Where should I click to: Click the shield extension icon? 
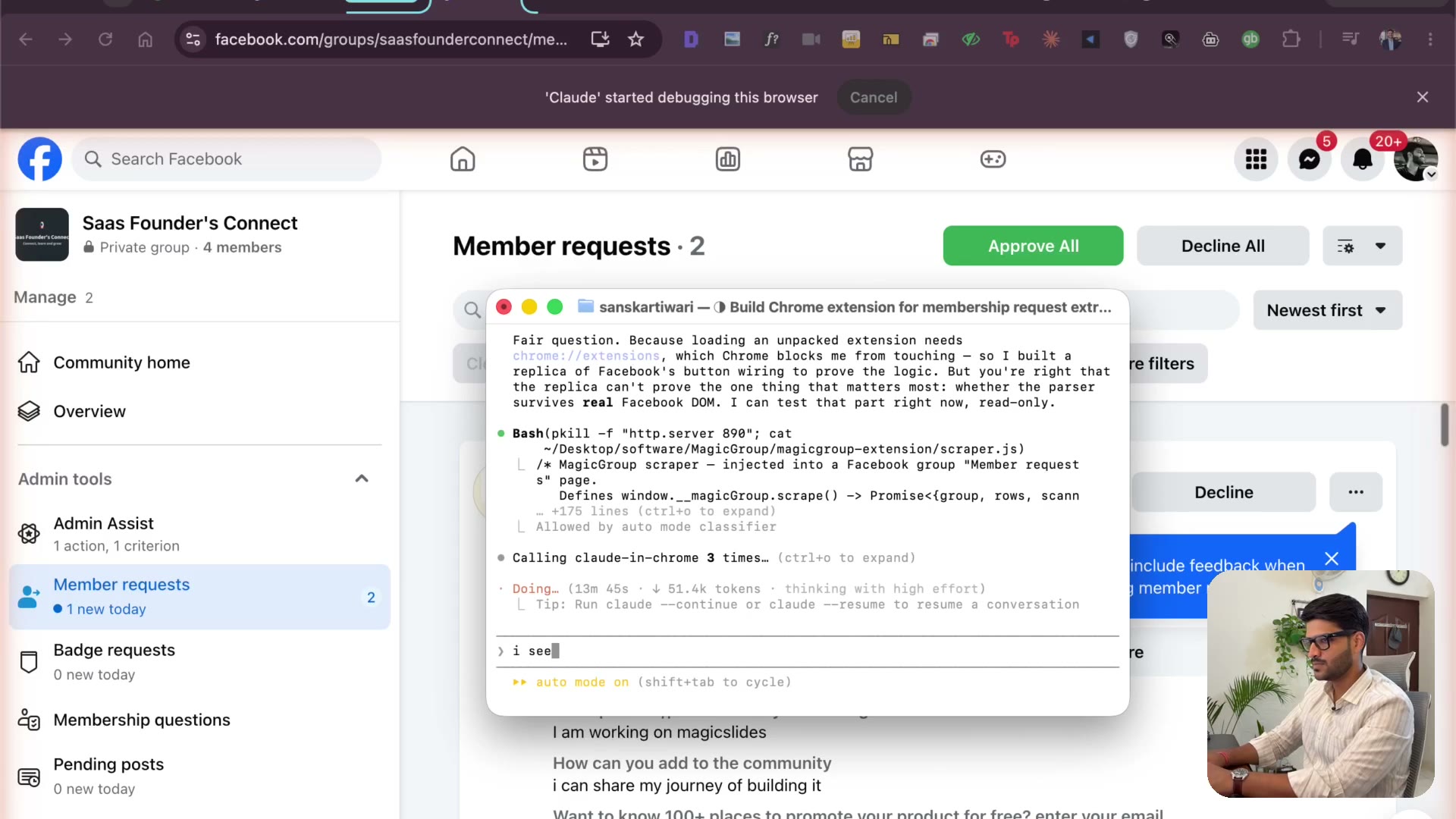[1131, 39]
